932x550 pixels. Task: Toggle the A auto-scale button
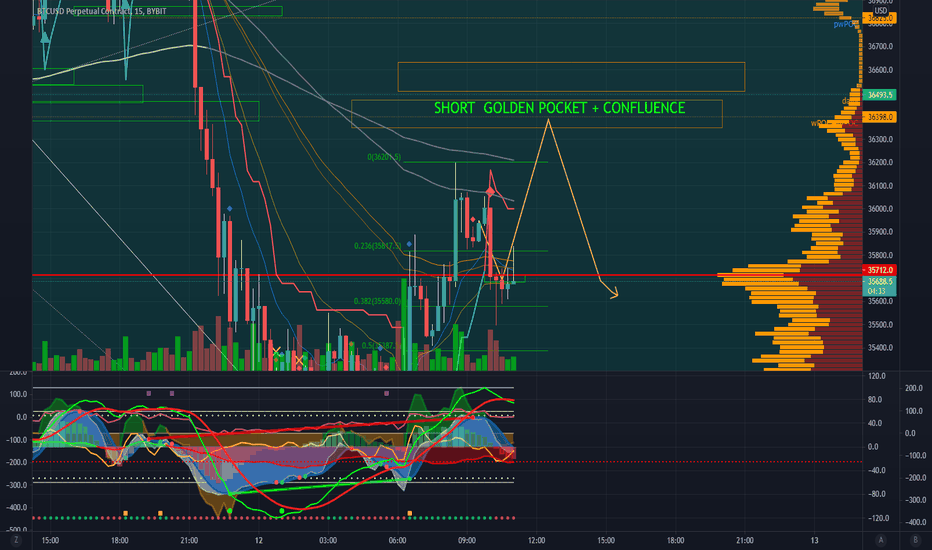coord(881,540)
